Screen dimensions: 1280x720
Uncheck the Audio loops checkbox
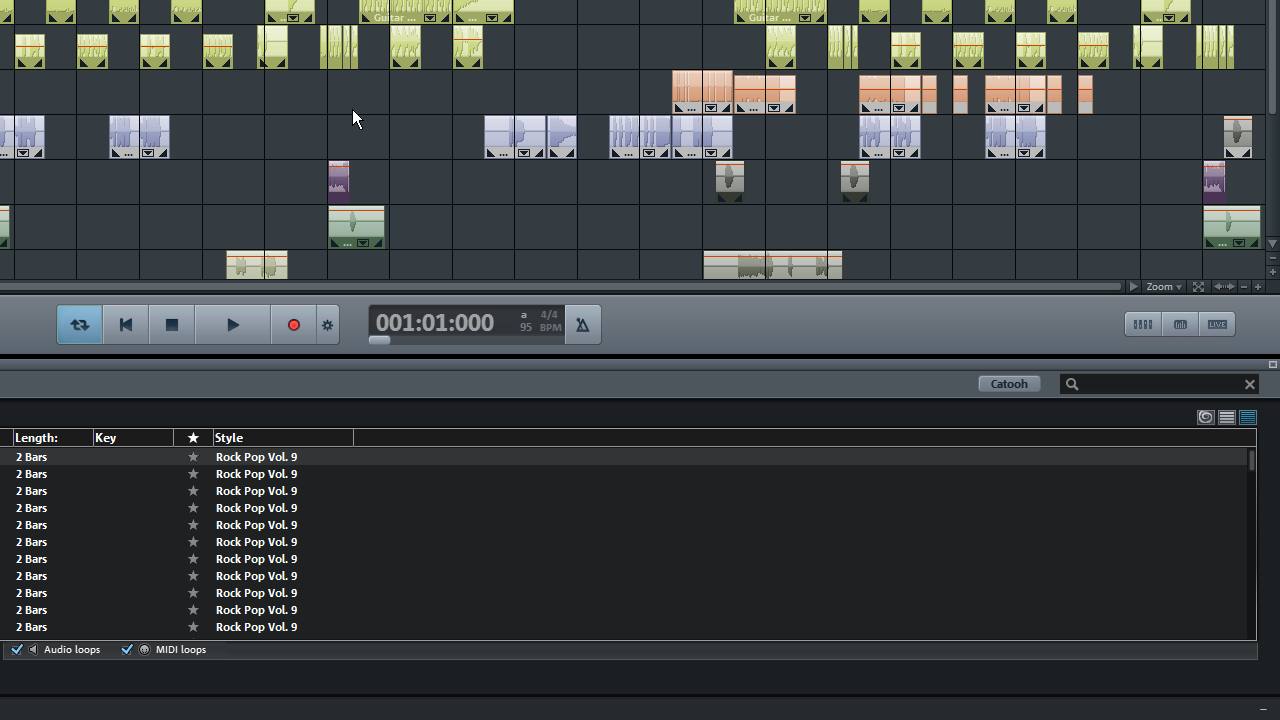click(x=17, y=650)
